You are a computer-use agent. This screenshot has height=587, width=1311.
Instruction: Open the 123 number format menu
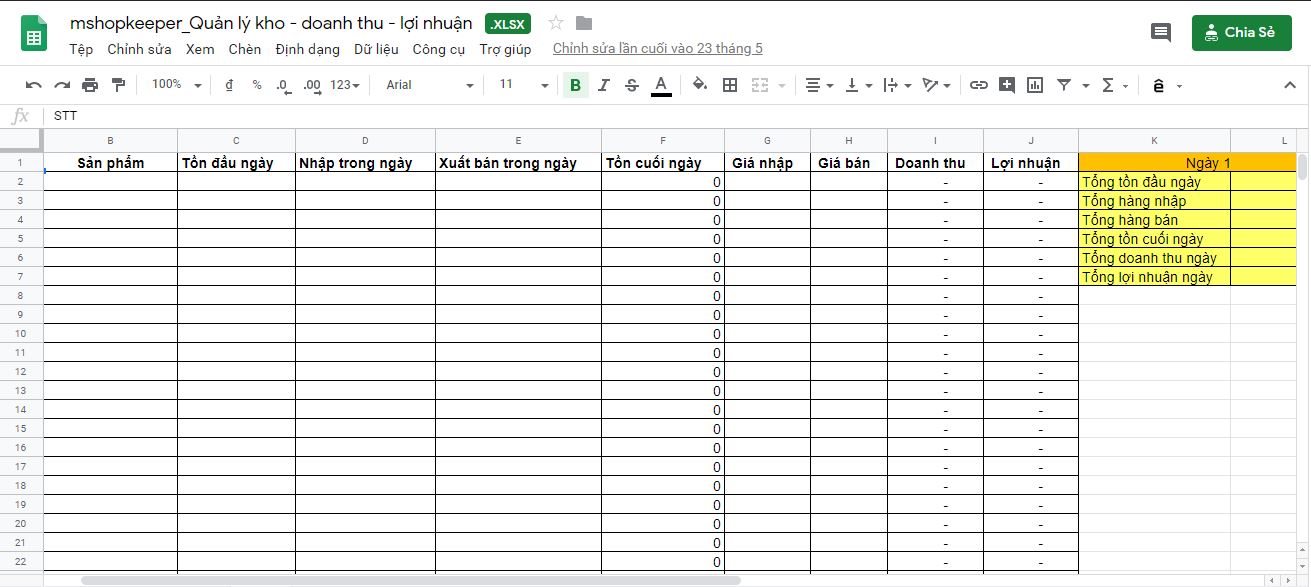pos(346,85)
